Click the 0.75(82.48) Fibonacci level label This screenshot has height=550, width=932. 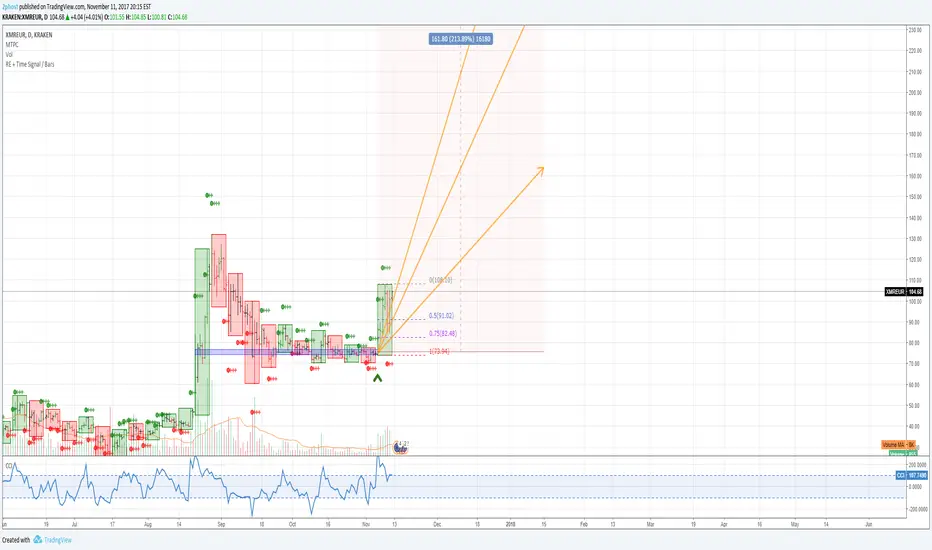(443, 334)
